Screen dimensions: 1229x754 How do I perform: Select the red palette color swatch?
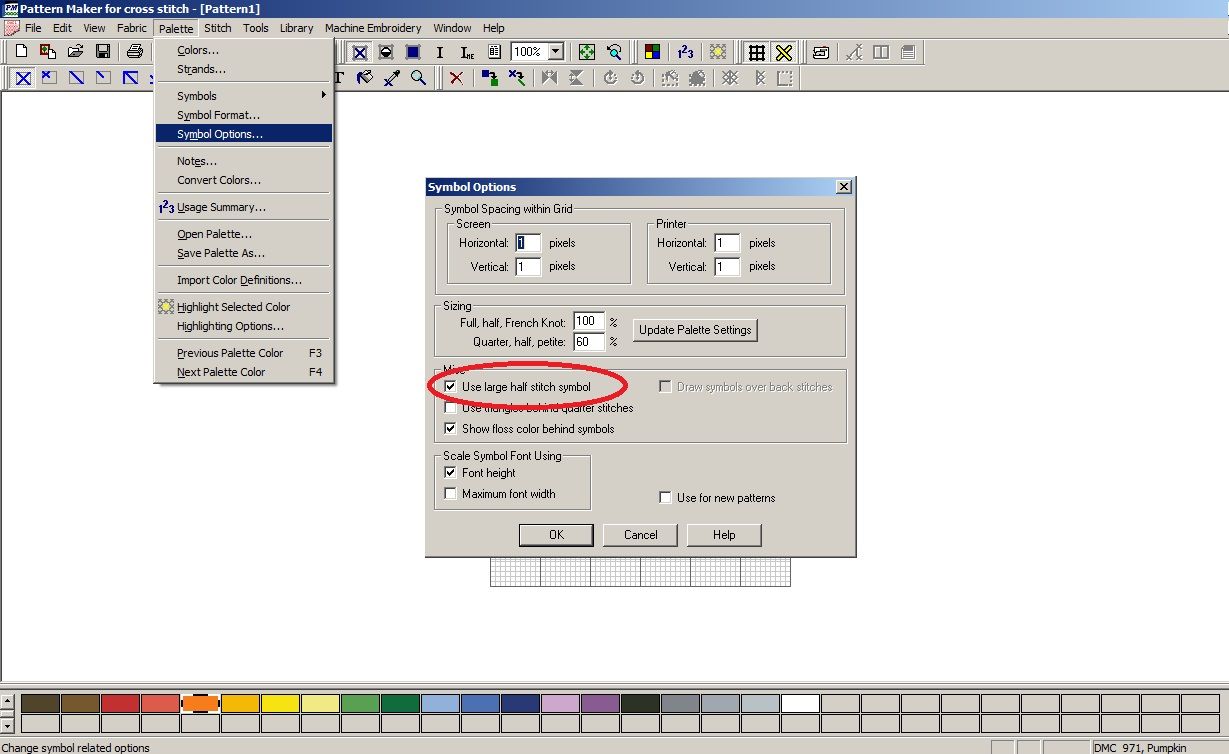pyautogui.click(x=120, y=704)
